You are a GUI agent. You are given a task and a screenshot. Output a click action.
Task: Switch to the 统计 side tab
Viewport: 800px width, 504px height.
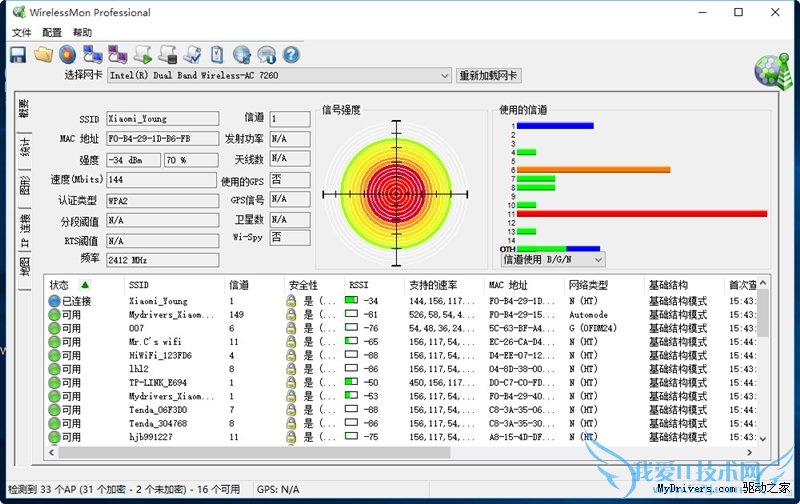pyautogui.click(x=25, y=148)
